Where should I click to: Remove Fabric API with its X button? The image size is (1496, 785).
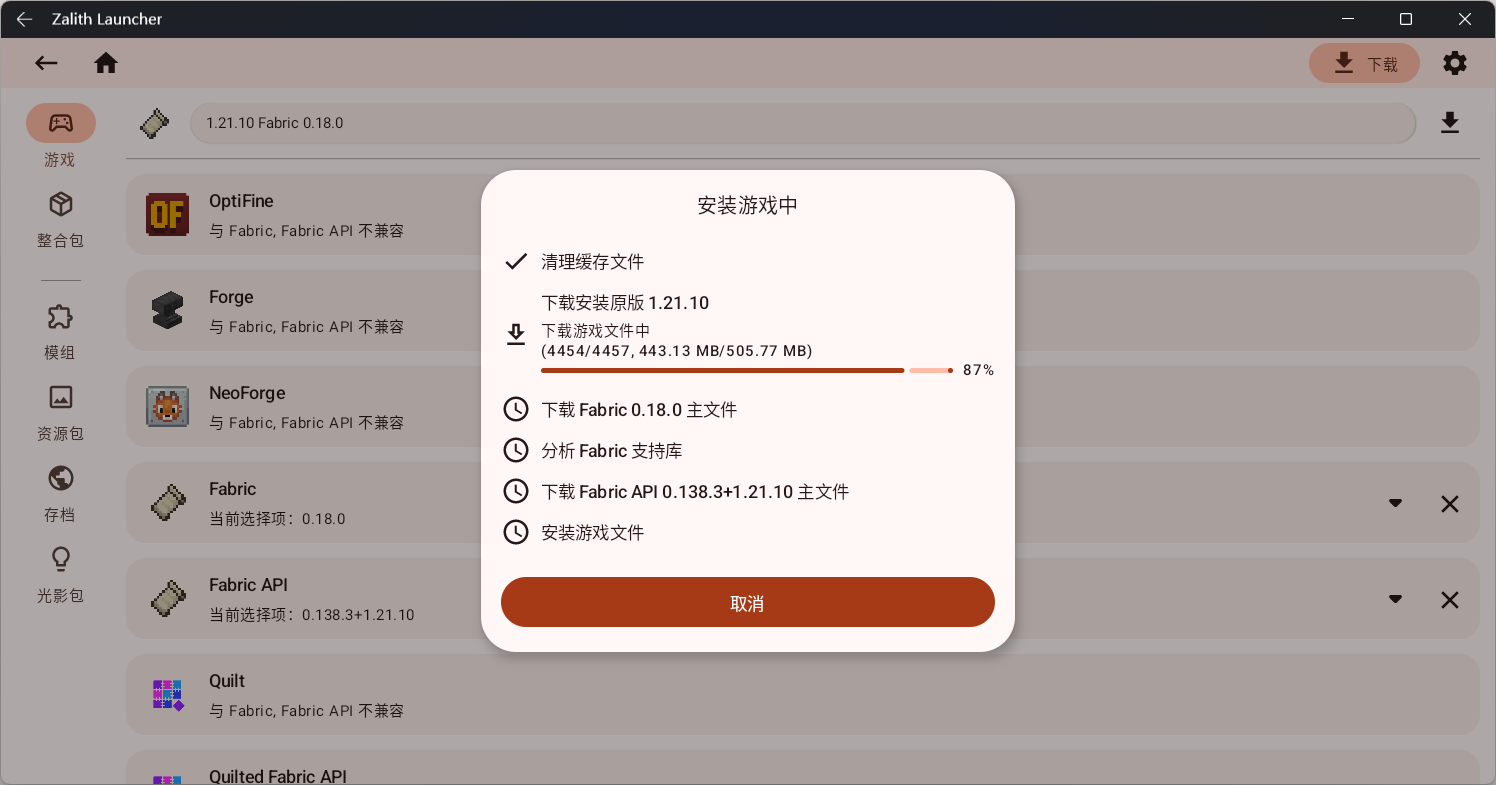click(x=1450, y=599)
